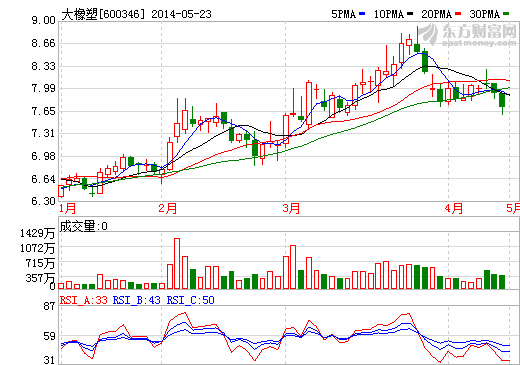
Task: Click the 1月 month axis label
Action: (68, 209)
